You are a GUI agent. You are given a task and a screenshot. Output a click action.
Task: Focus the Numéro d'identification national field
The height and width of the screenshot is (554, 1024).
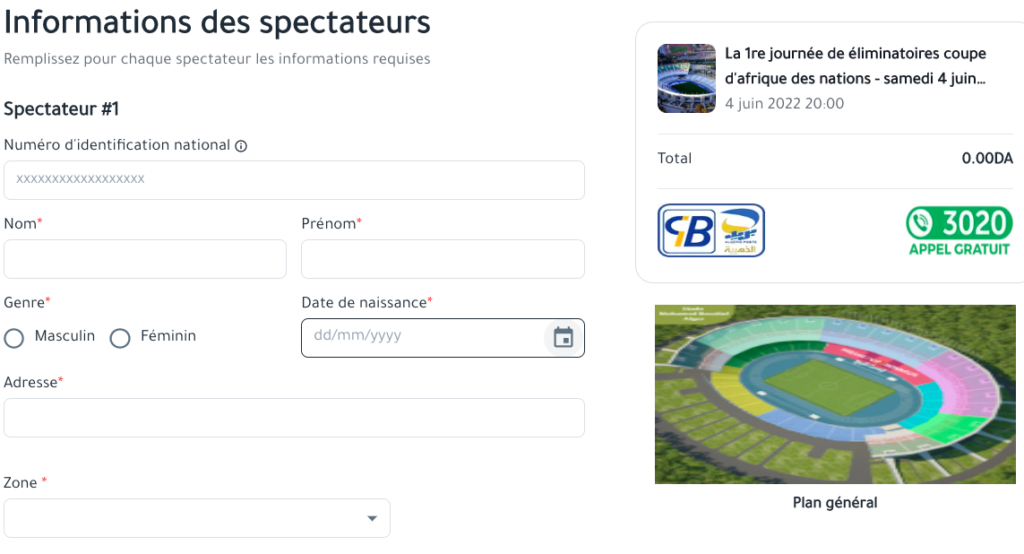tap(294, 180)
